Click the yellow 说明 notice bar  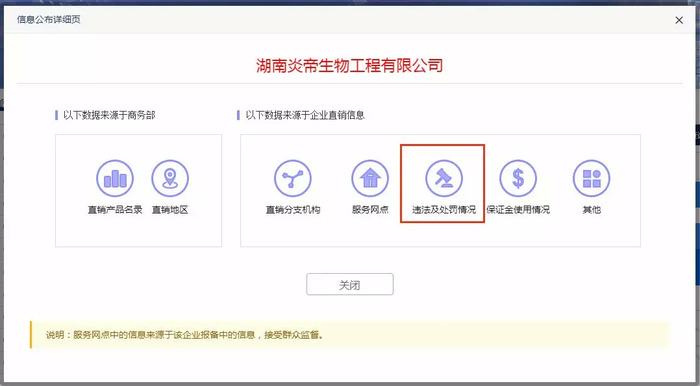pos(350,335)
